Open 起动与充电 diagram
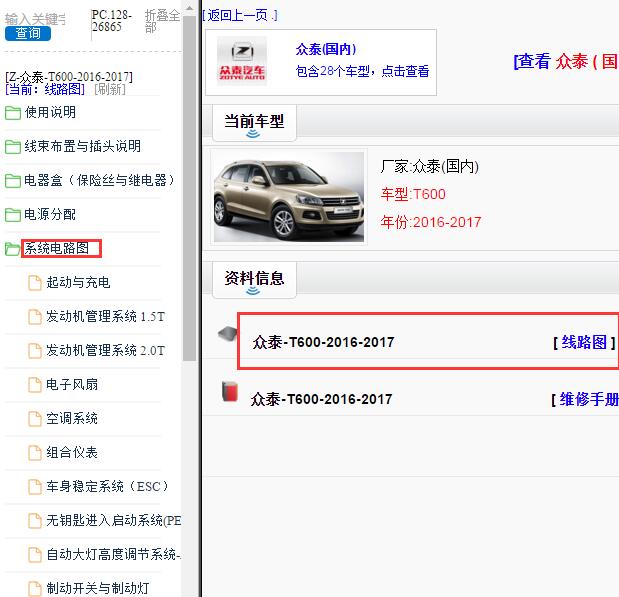 [x=78, y=282]
